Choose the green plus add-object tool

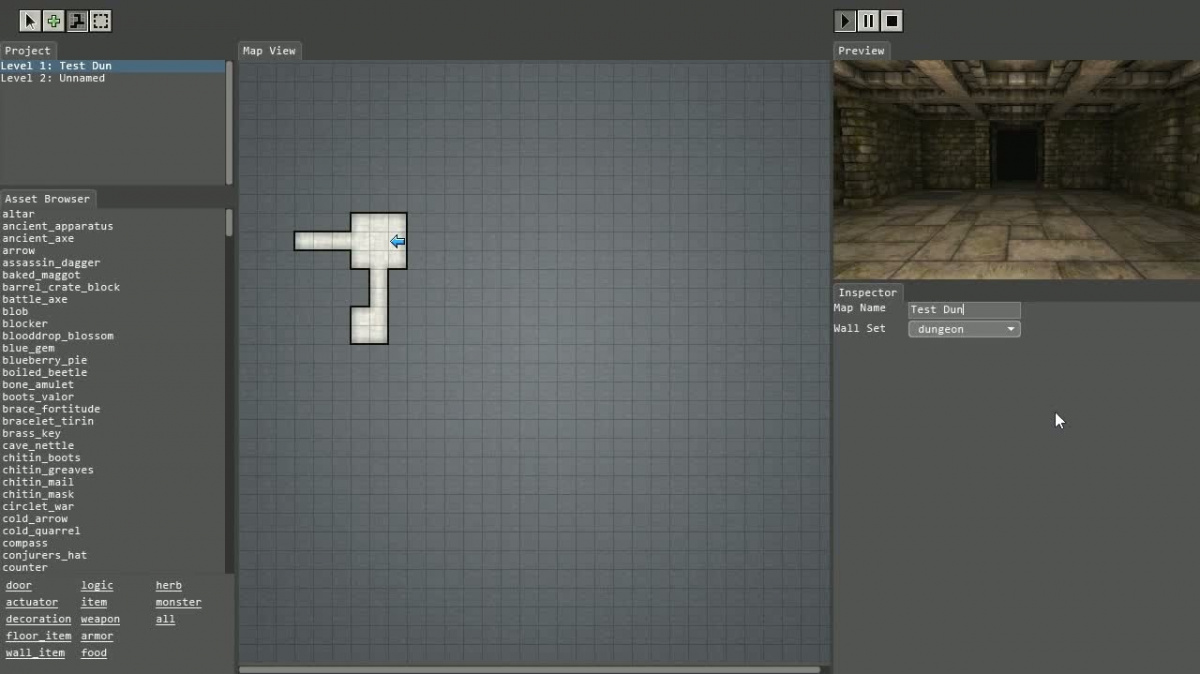point(54,21)
